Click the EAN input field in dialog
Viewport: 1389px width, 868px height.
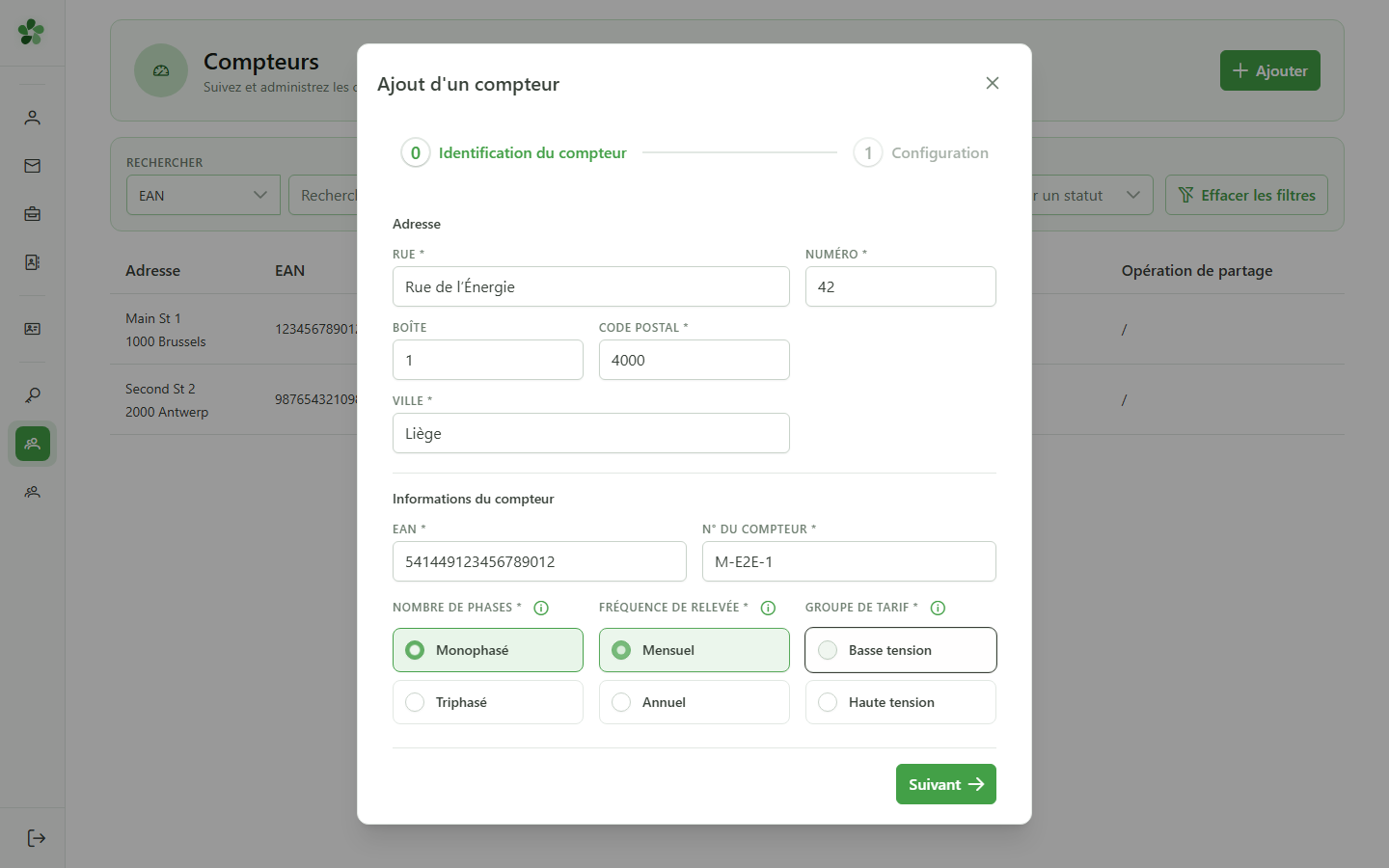(539, 561)
